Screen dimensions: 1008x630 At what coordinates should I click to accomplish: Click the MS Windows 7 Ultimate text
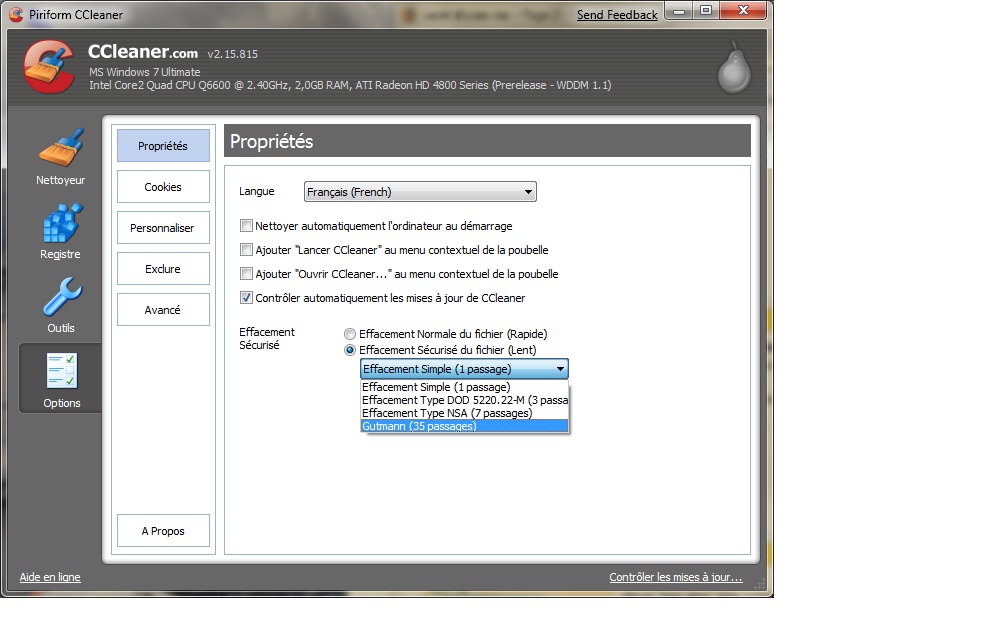pos(145,72)
